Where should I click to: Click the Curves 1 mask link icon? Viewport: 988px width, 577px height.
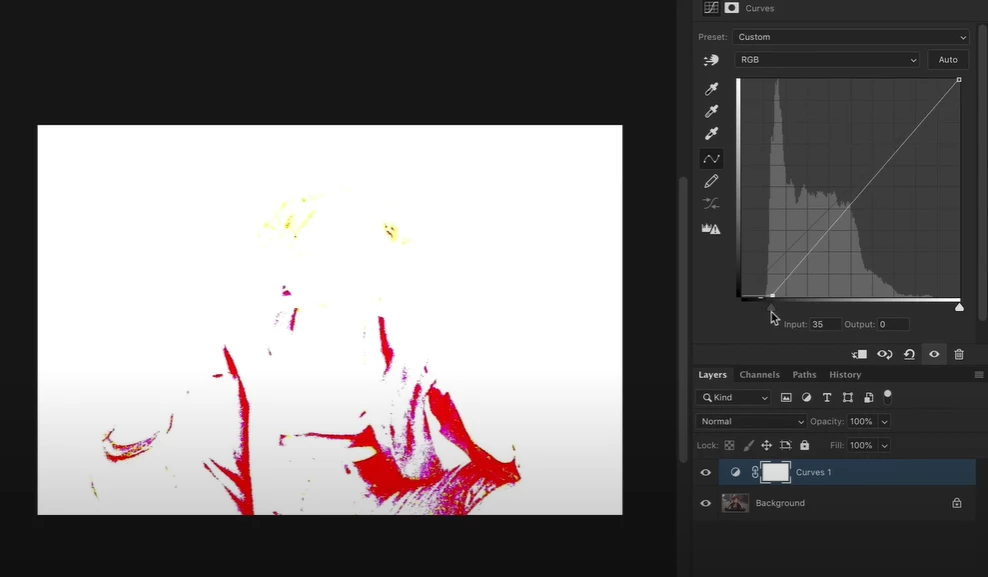click(x=755, y=472)
